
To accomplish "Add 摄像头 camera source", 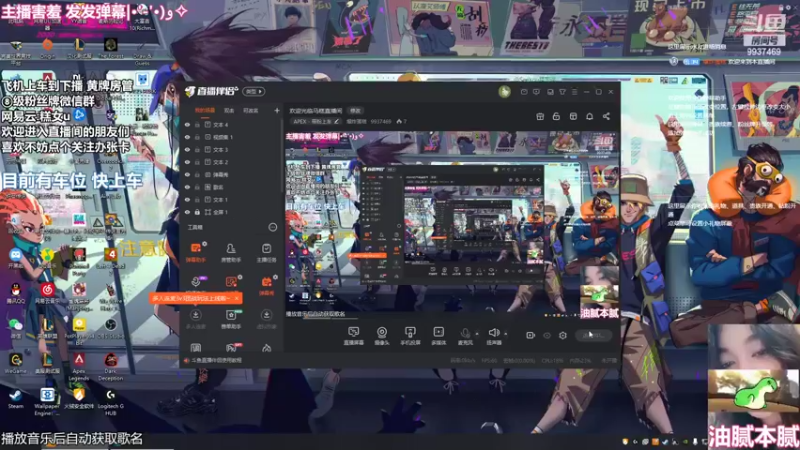I will tap(382, 336).
